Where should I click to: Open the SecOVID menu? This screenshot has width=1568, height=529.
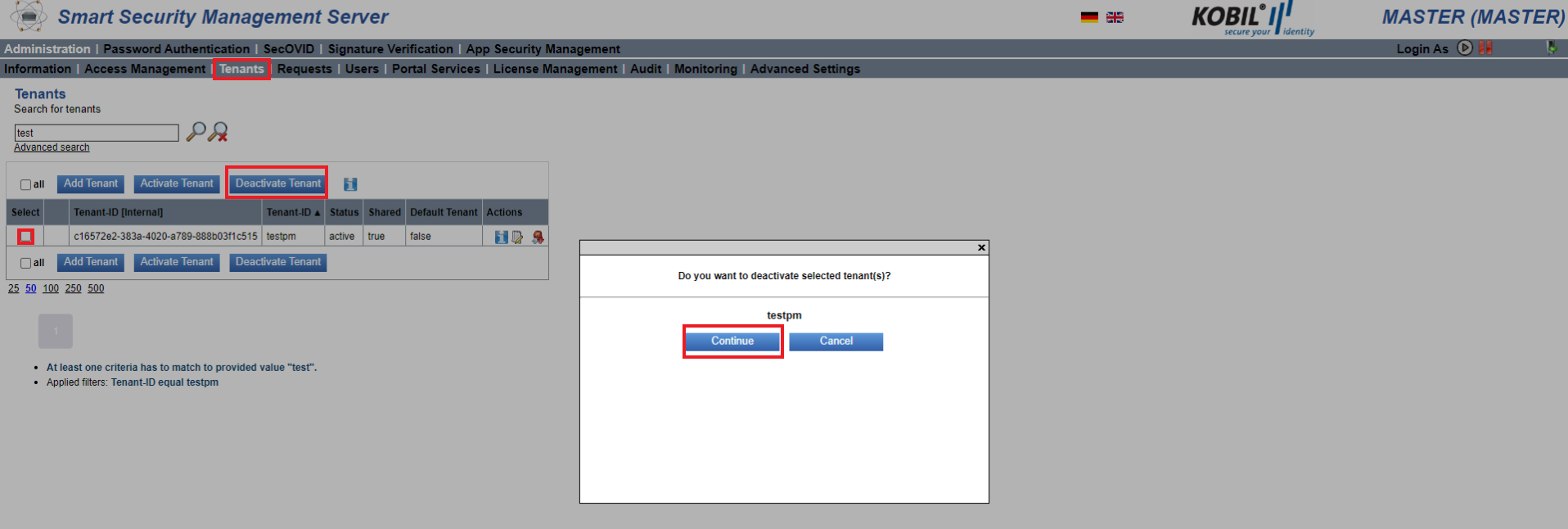click(289, 49)
